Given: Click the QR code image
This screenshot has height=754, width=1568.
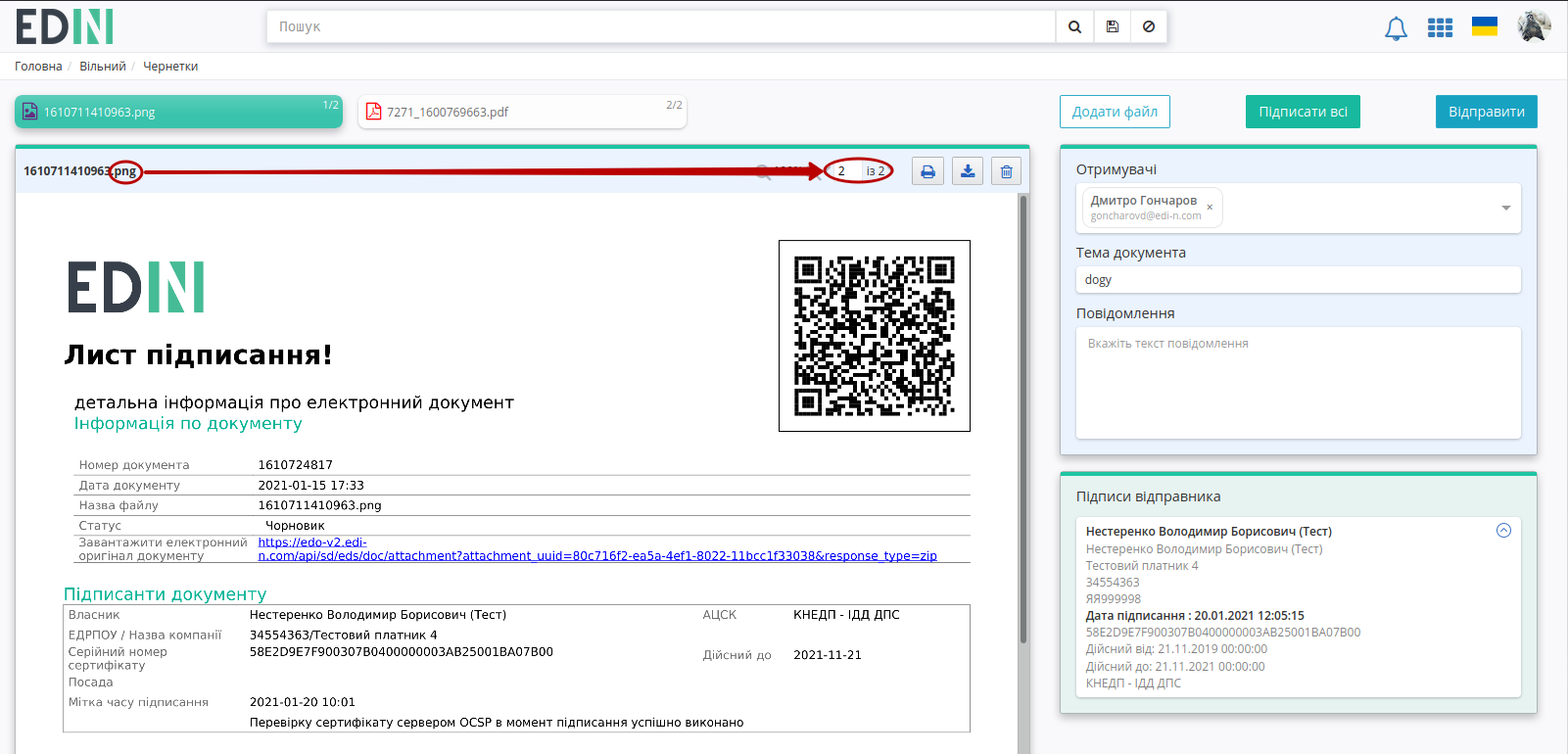Looking at the screenshot, I should point(875,336).
